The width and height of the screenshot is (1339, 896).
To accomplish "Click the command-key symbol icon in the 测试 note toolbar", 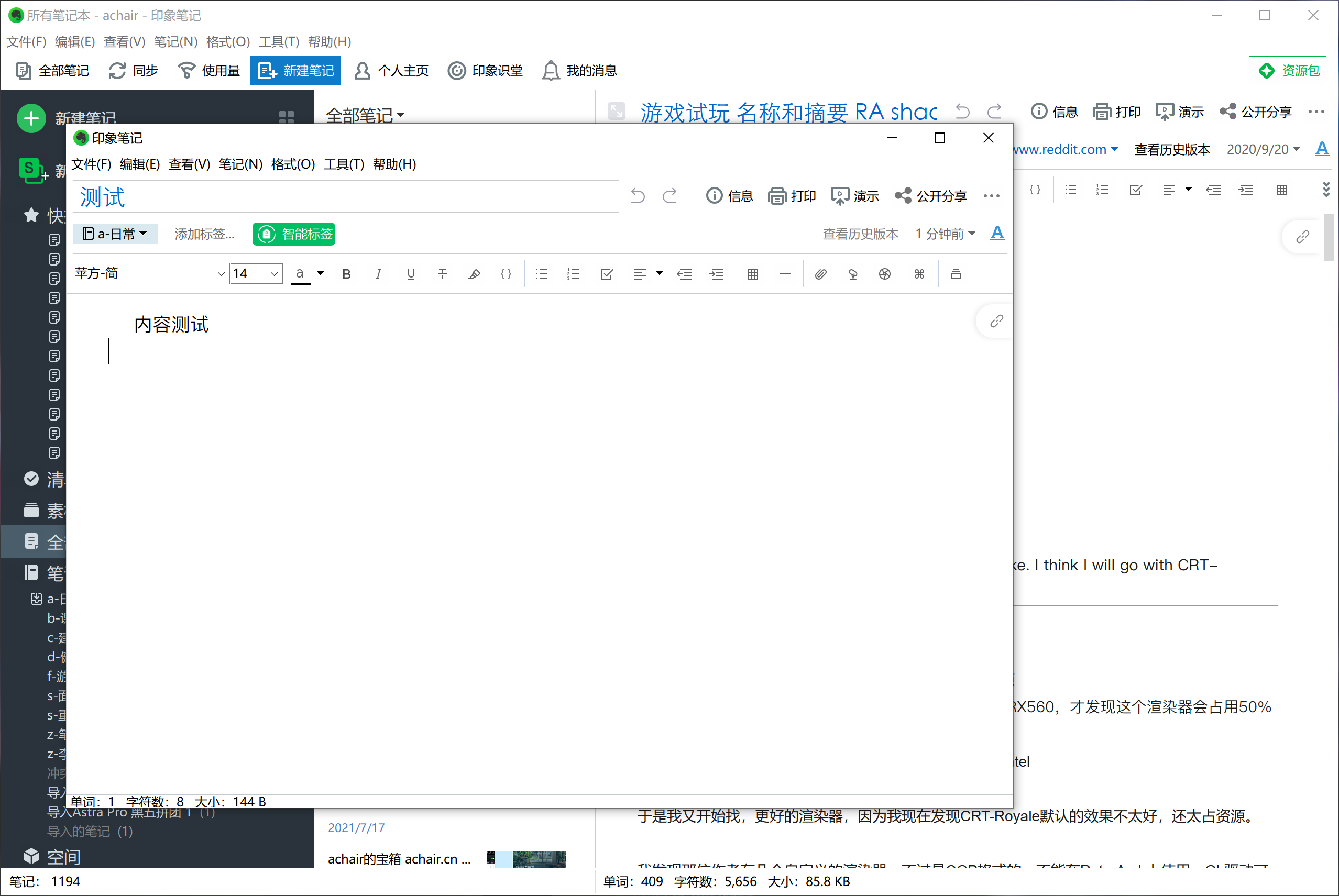I will pos(919,274).
